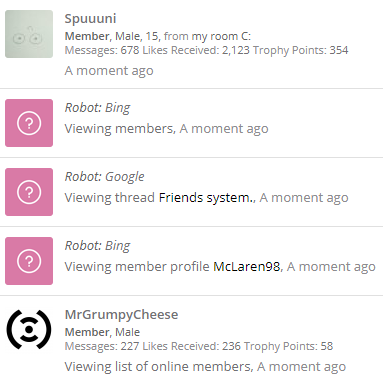Click MrGrumpyCheese's trophy points 58

(327, 346)
